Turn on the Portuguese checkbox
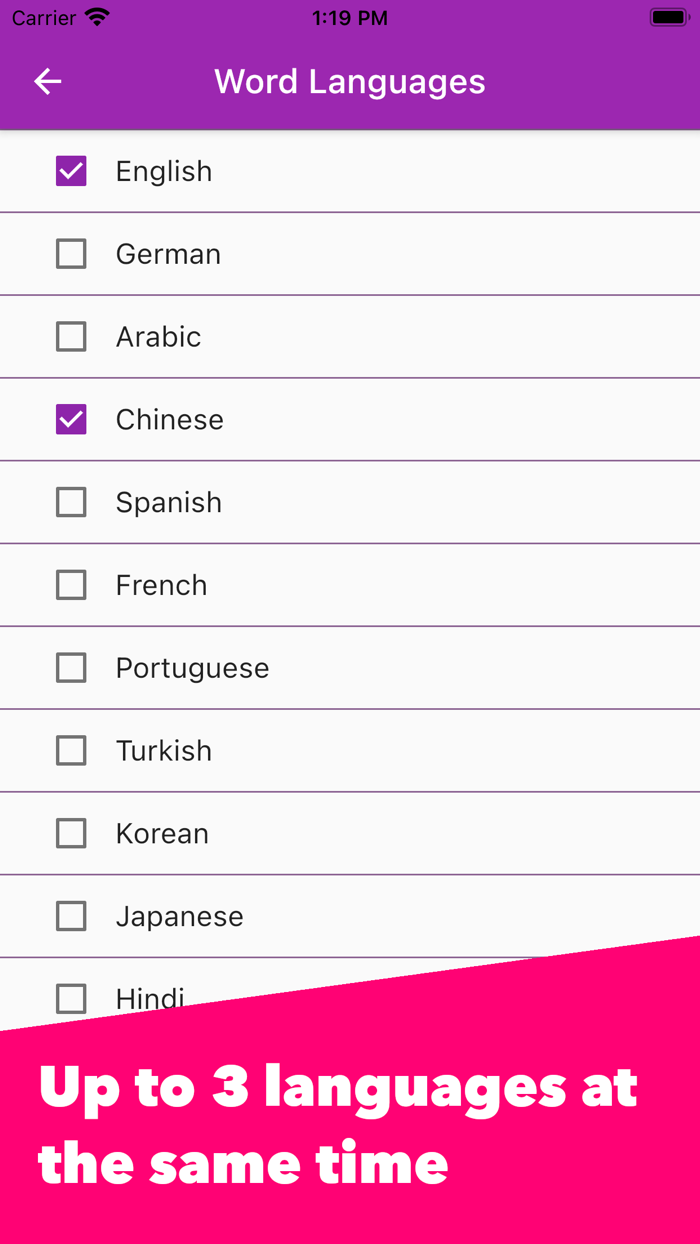This screenshot has width=700, height=1244. 71,668
